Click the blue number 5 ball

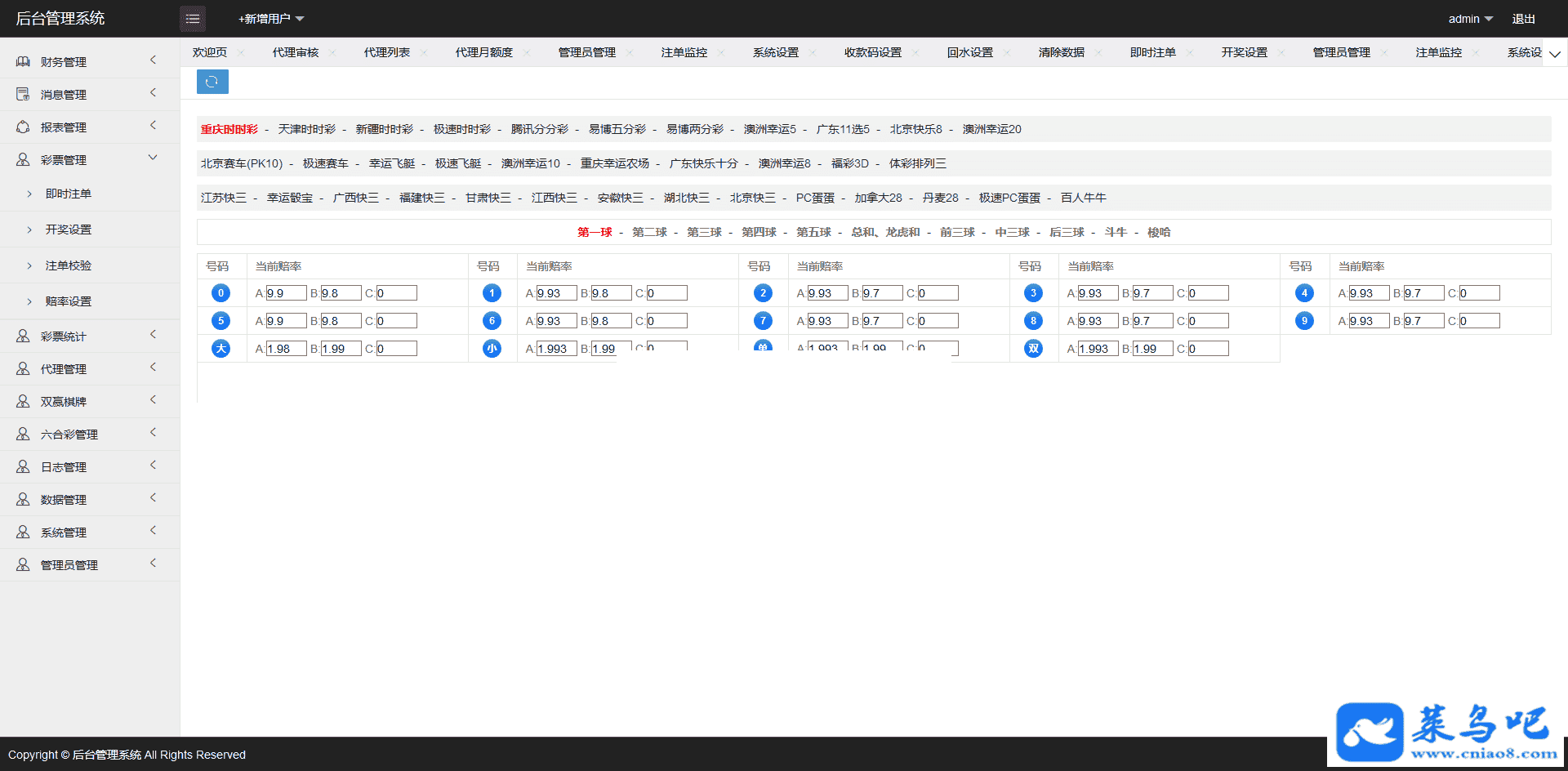click(220, 321)
